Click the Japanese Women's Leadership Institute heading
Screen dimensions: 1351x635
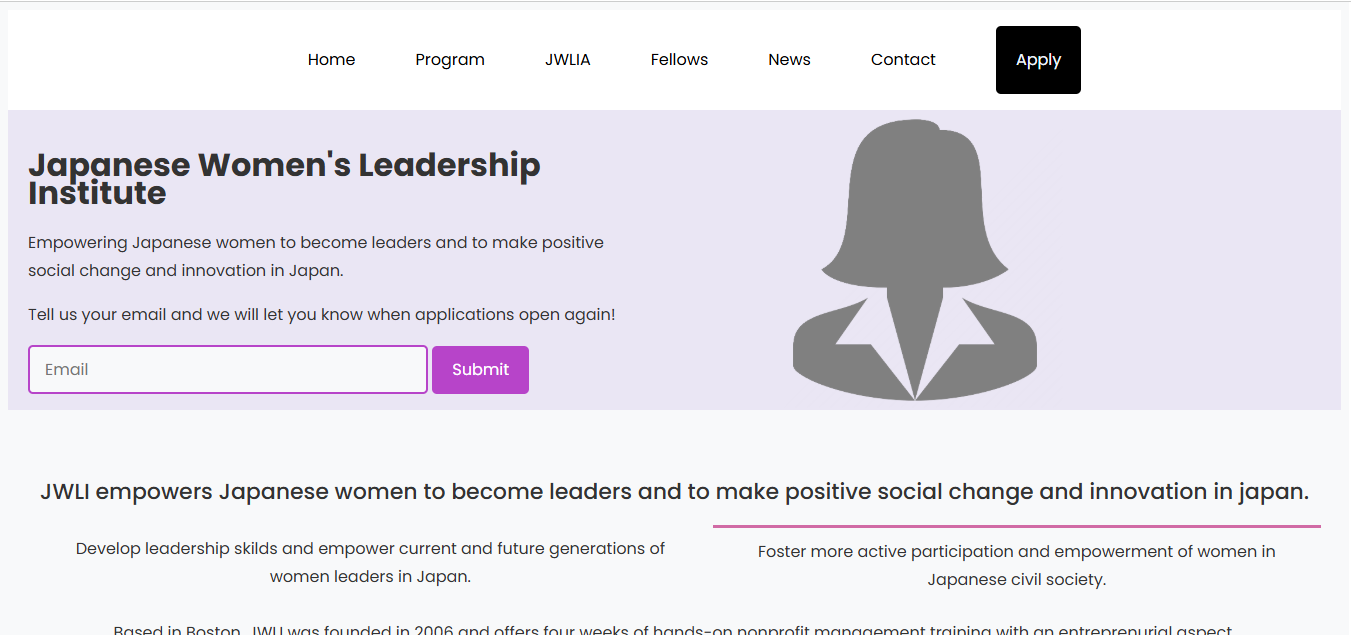pyautogui.click(x=285, y=179)
